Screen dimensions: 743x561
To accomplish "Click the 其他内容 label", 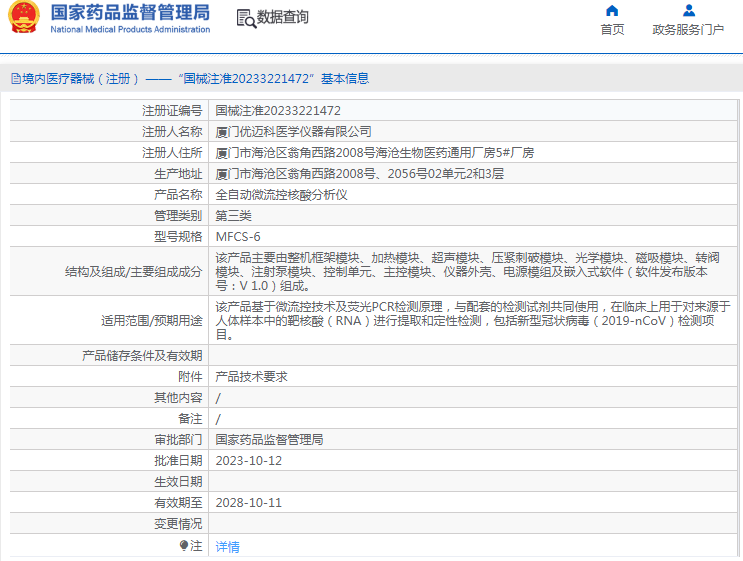I will click(179, 398).
